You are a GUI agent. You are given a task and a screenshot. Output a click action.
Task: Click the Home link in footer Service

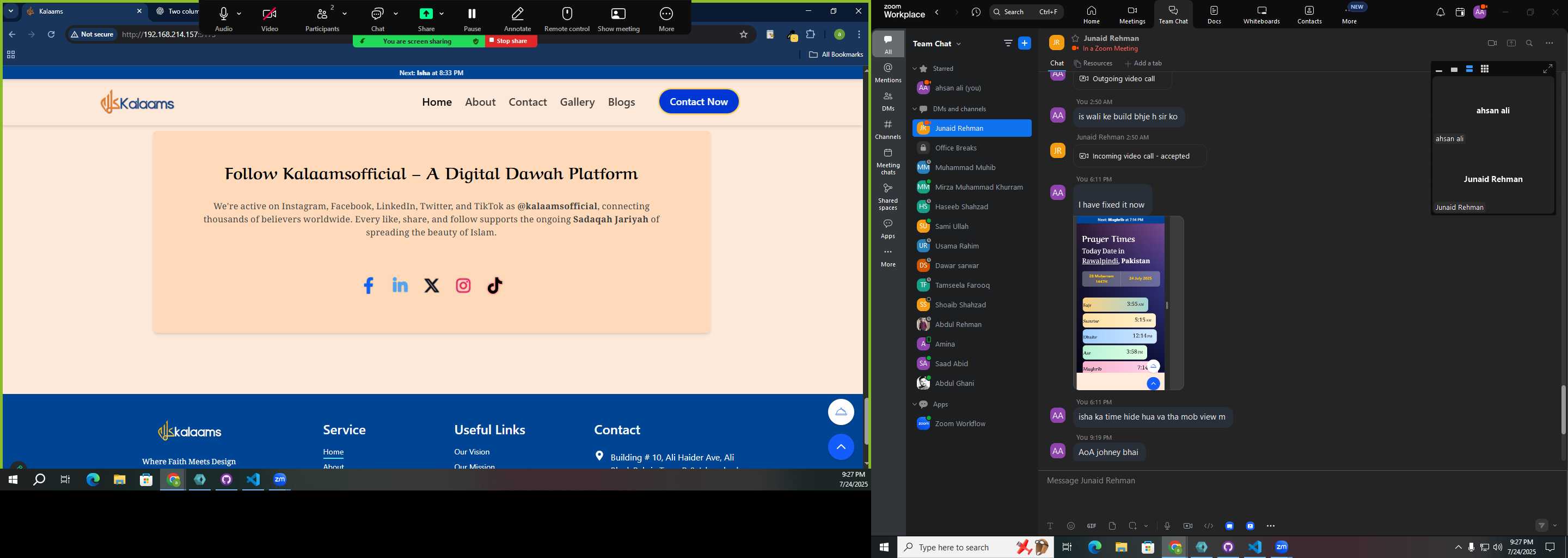(x=333, y=451)
